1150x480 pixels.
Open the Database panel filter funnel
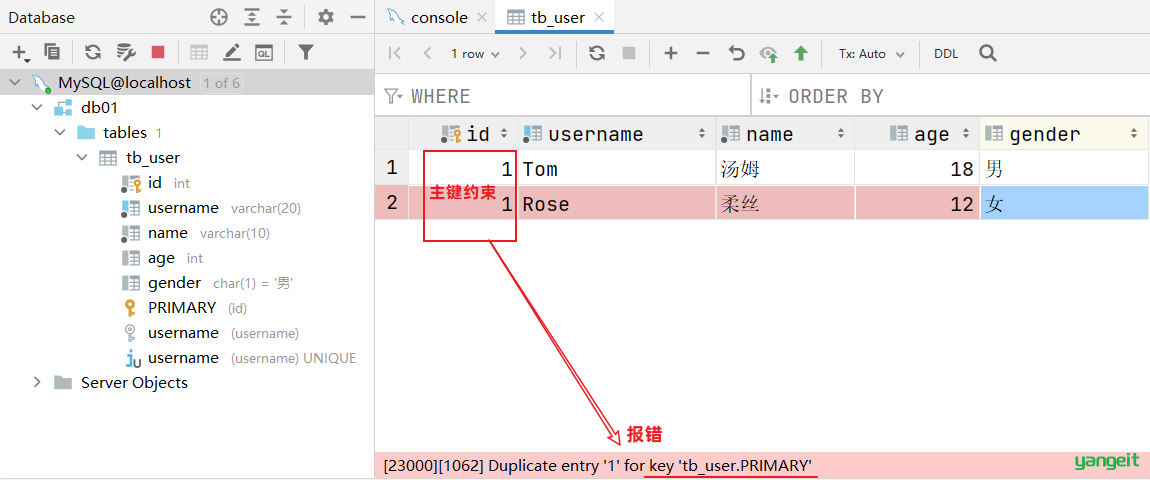tap(306, 52)
